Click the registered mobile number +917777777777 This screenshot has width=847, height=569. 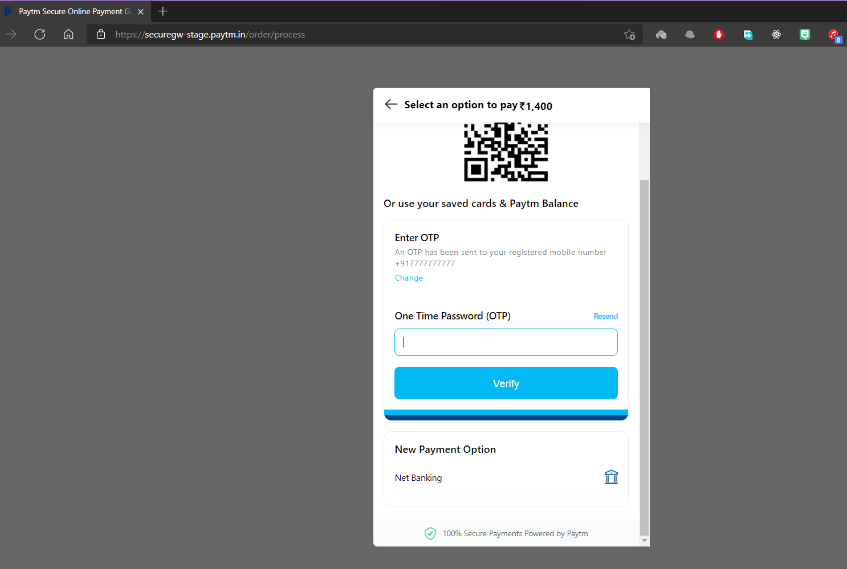click(425, 264)
